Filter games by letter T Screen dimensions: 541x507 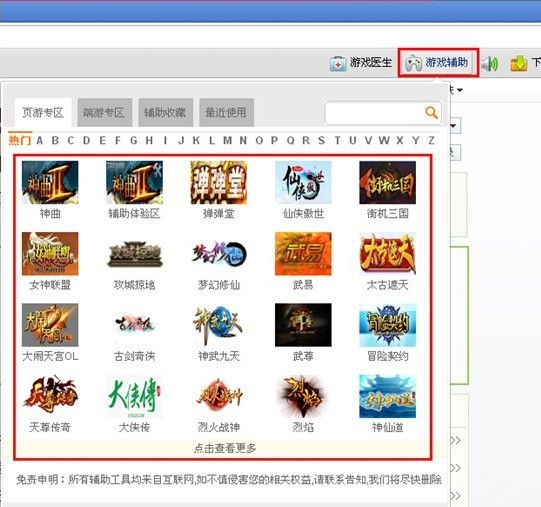337,140
